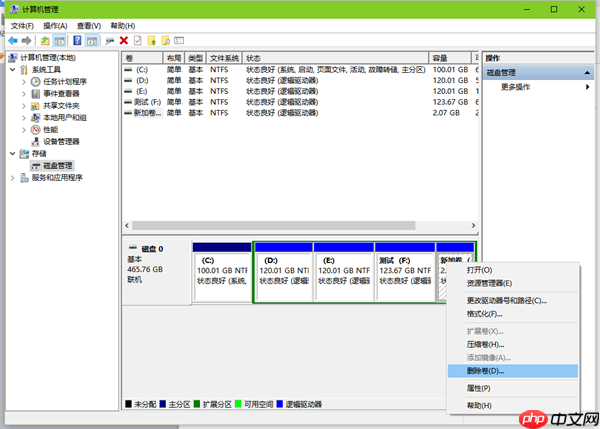The width and height of the screenshot is (600, 429).
Task: Expand the 共享文件夹 node
Action: pyautogui.click(x=24, y=106)
